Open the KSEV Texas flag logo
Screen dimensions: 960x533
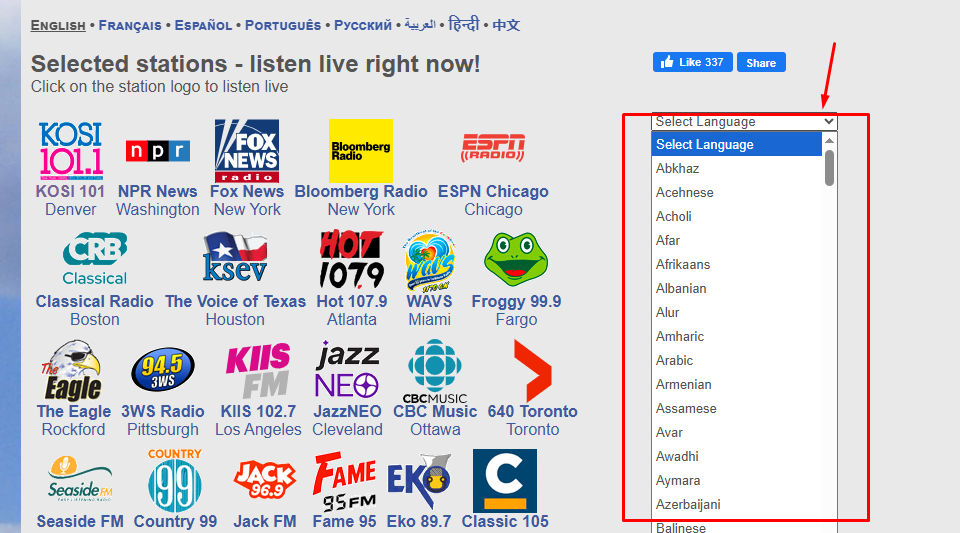[235, 257]
